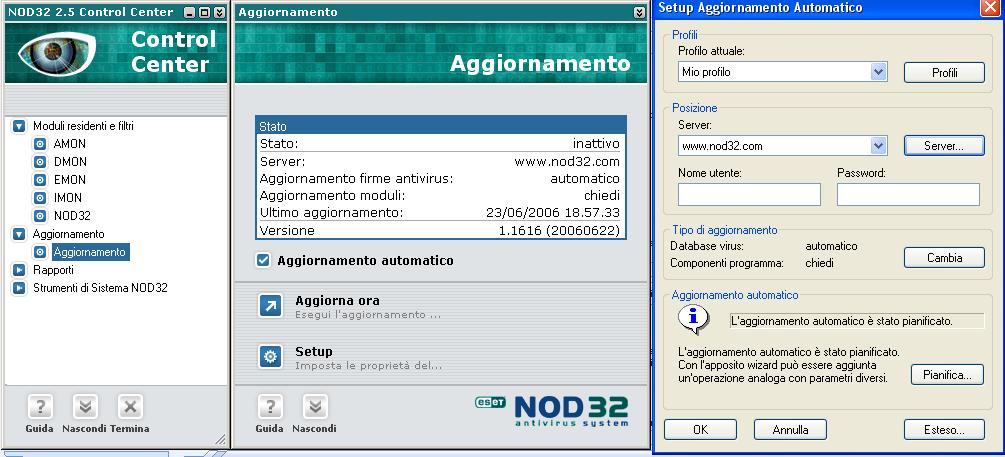Click the Aggiorna ora link
Viewport: 1005px width, 457px height.
click(337, 300)
